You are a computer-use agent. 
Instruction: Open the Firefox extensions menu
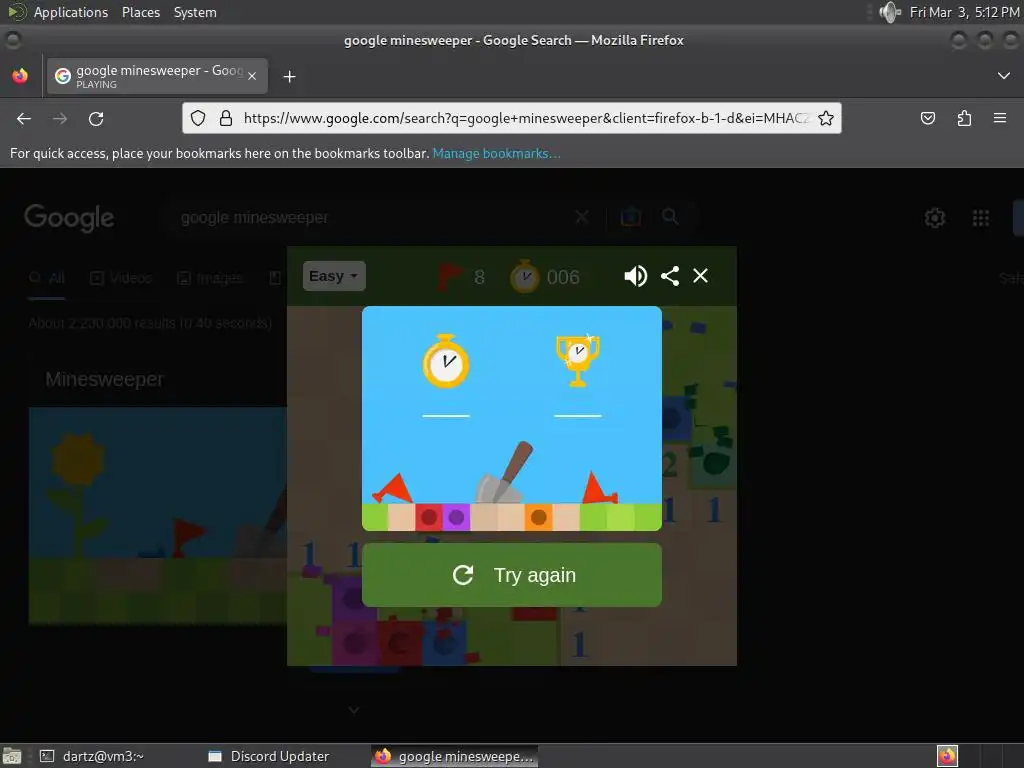[964, 118]
